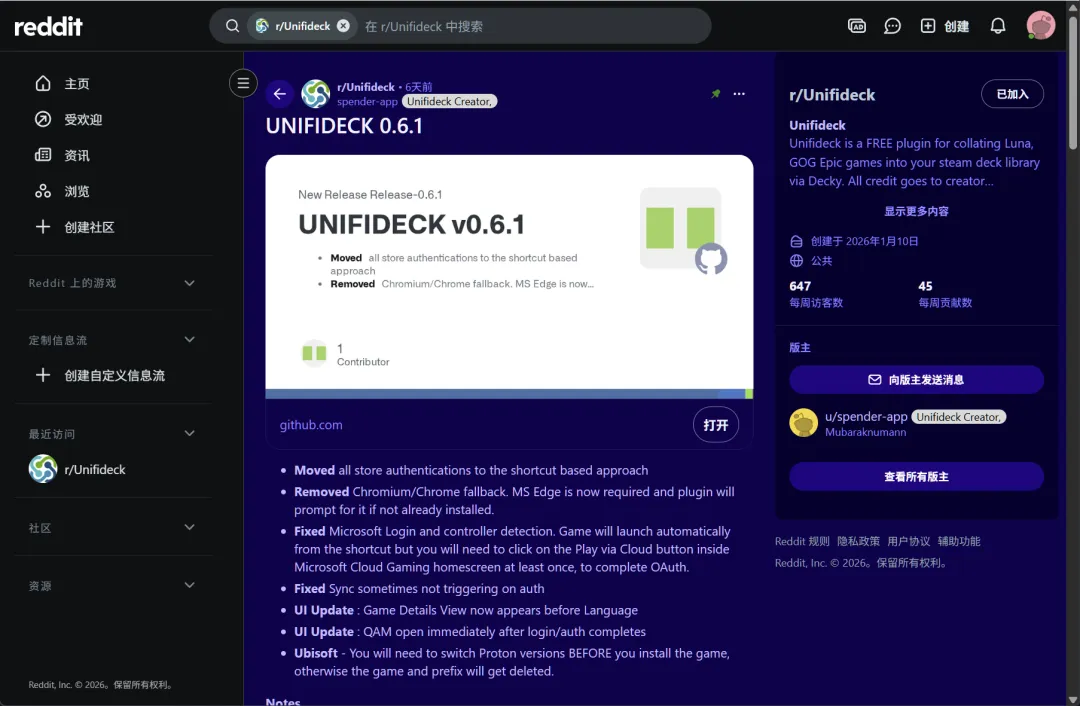Open spender-app author link on post
1080x706 pixels.
367,101
